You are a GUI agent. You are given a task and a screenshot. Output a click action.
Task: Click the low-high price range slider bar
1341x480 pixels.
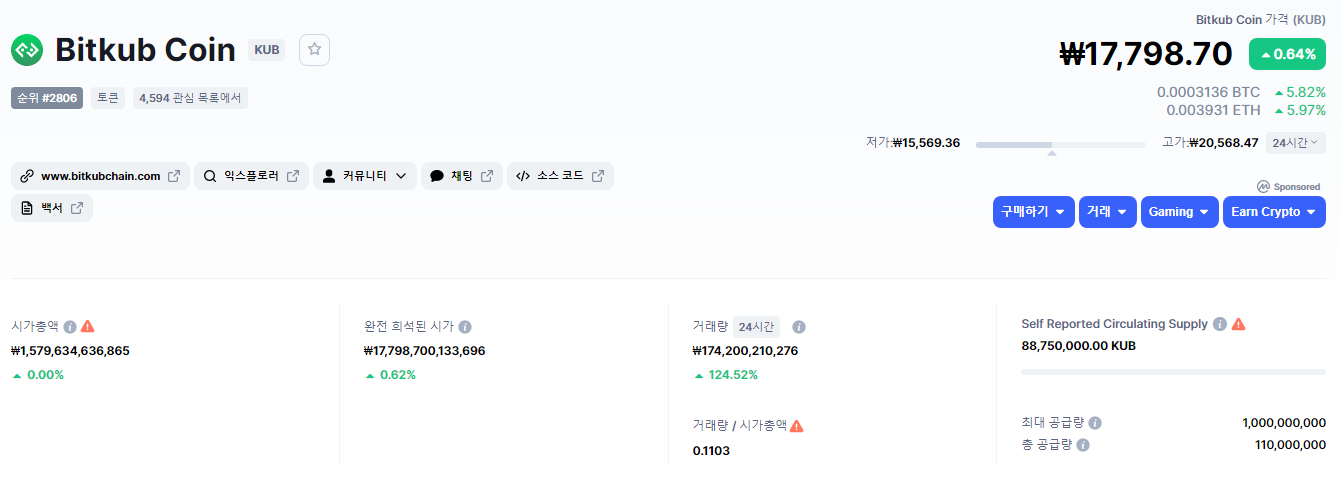[1061, 145]
